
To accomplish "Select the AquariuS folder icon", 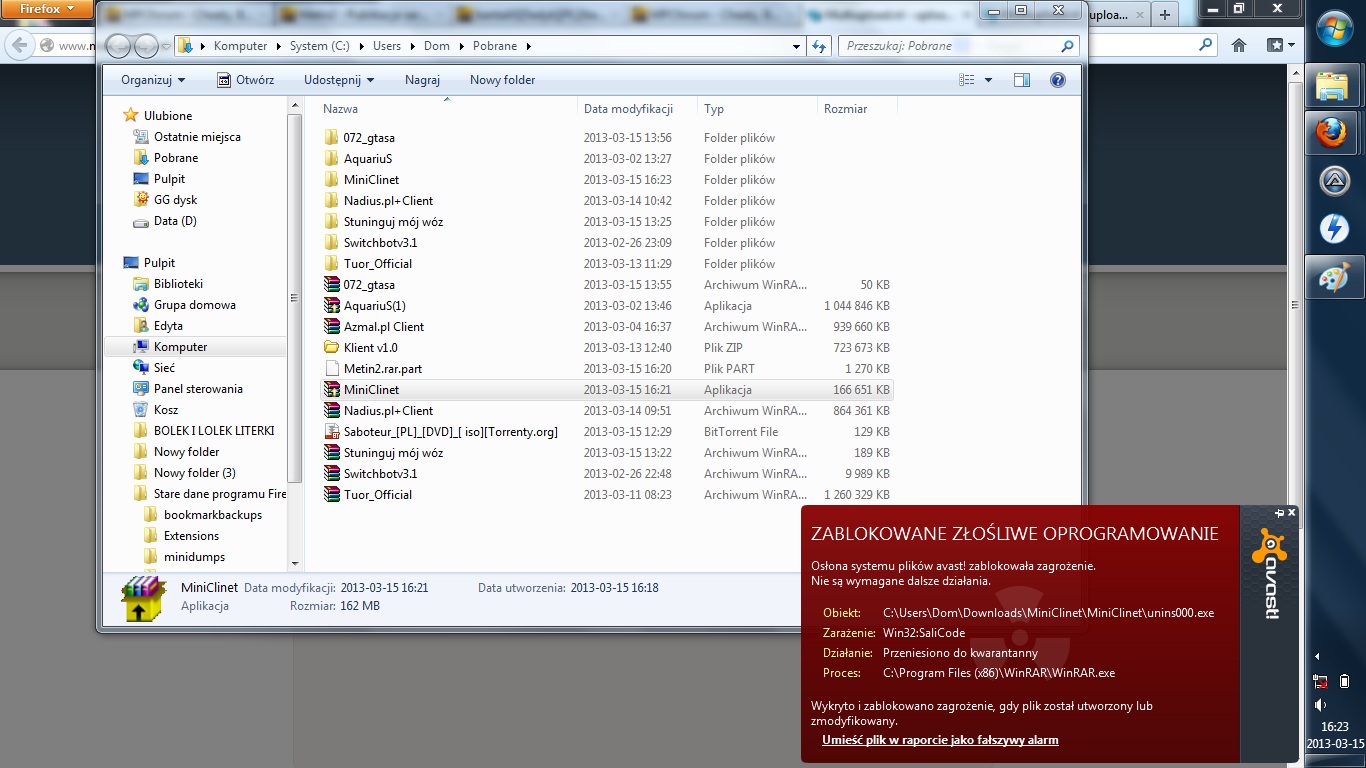I will pyautogui.click(x=332, y=159).
